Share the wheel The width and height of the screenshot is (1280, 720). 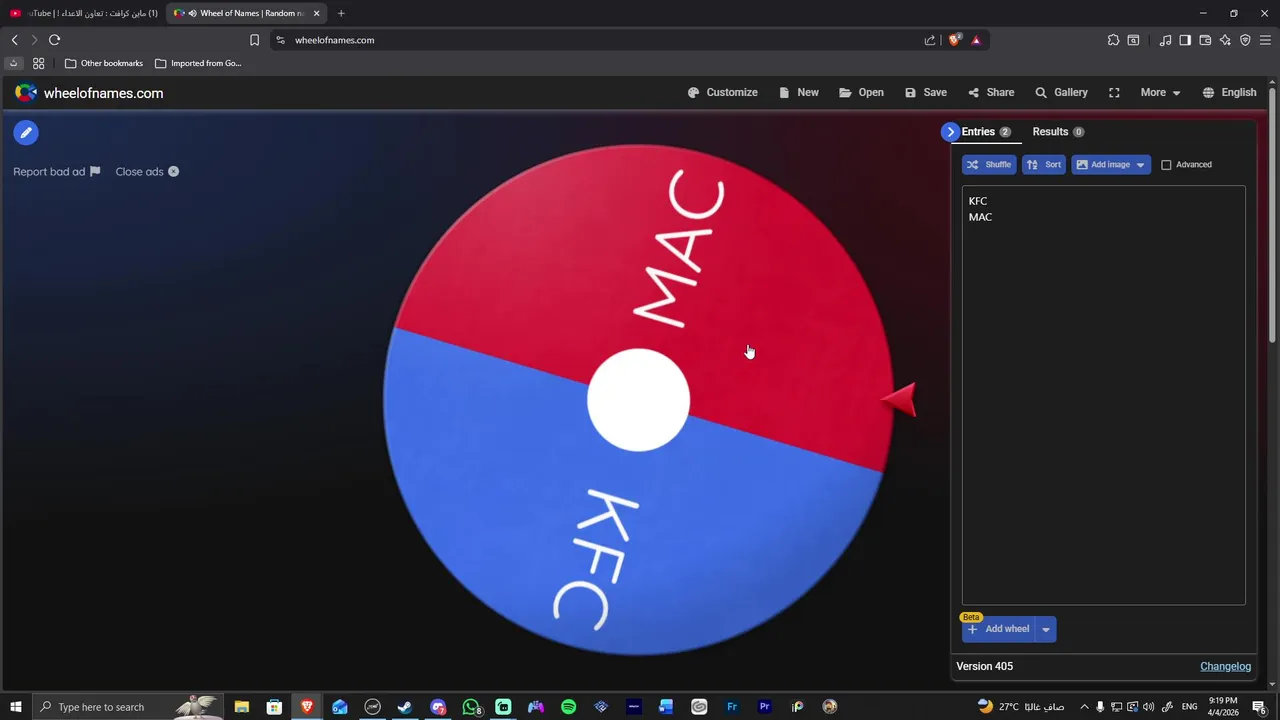point(991,92)
